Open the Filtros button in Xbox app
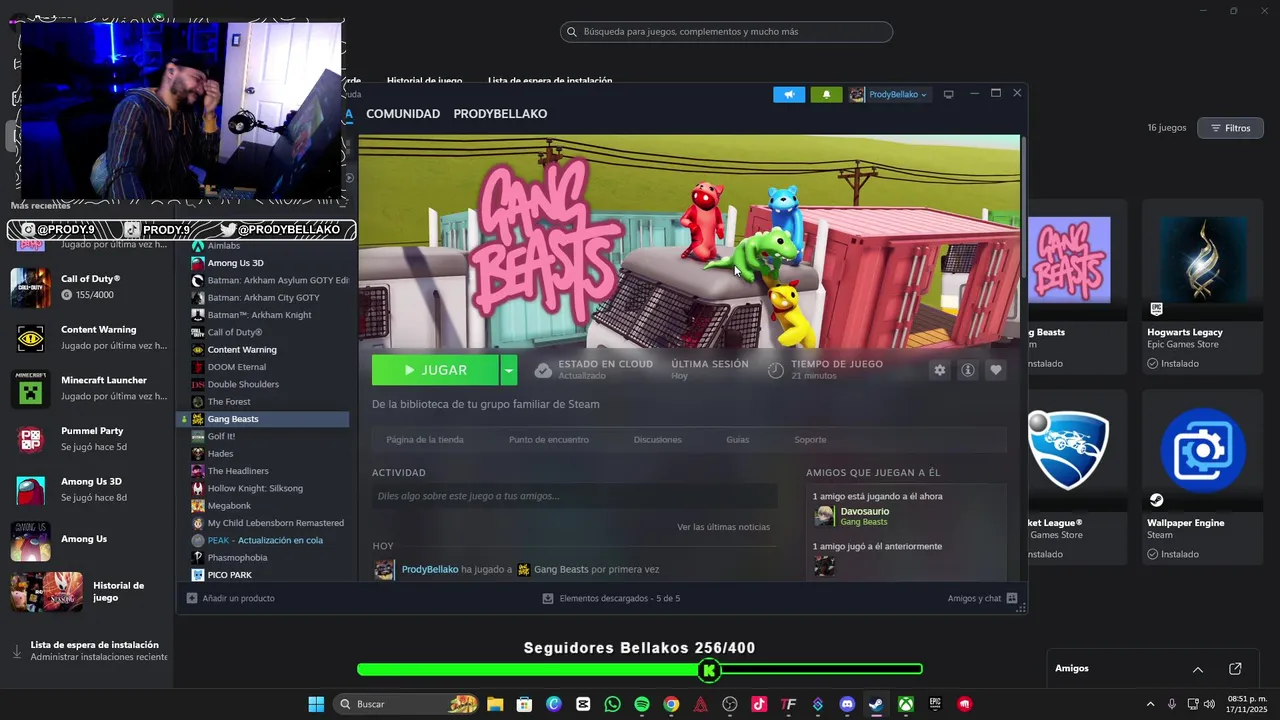 coord(1230,128)
